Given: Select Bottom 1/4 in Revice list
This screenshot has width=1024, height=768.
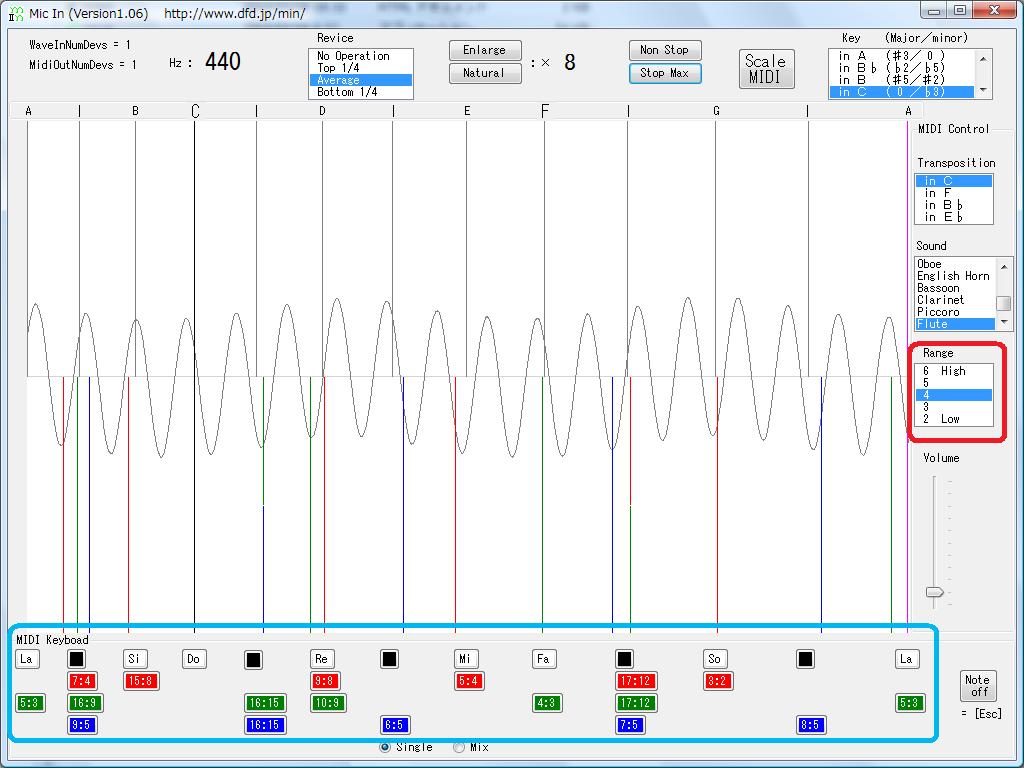Looking at the screenshot, I should pyautogui.click(x=360, y=92).
